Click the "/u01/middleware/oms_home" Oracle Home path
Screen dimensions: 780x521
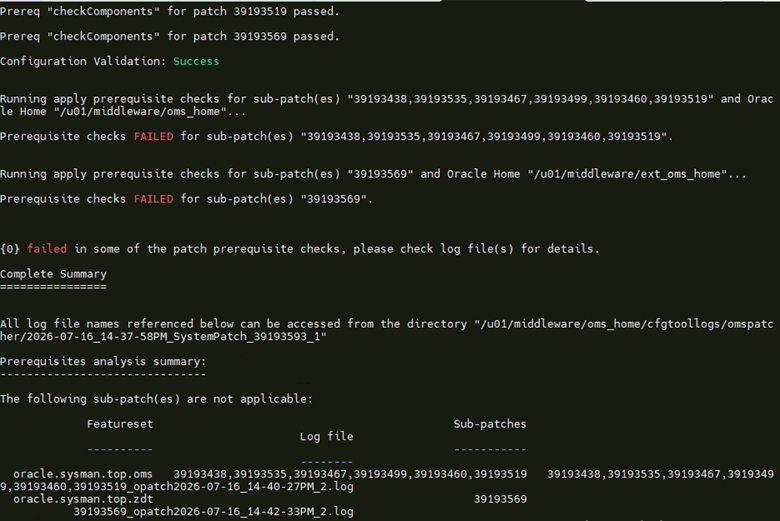point(137,111)
